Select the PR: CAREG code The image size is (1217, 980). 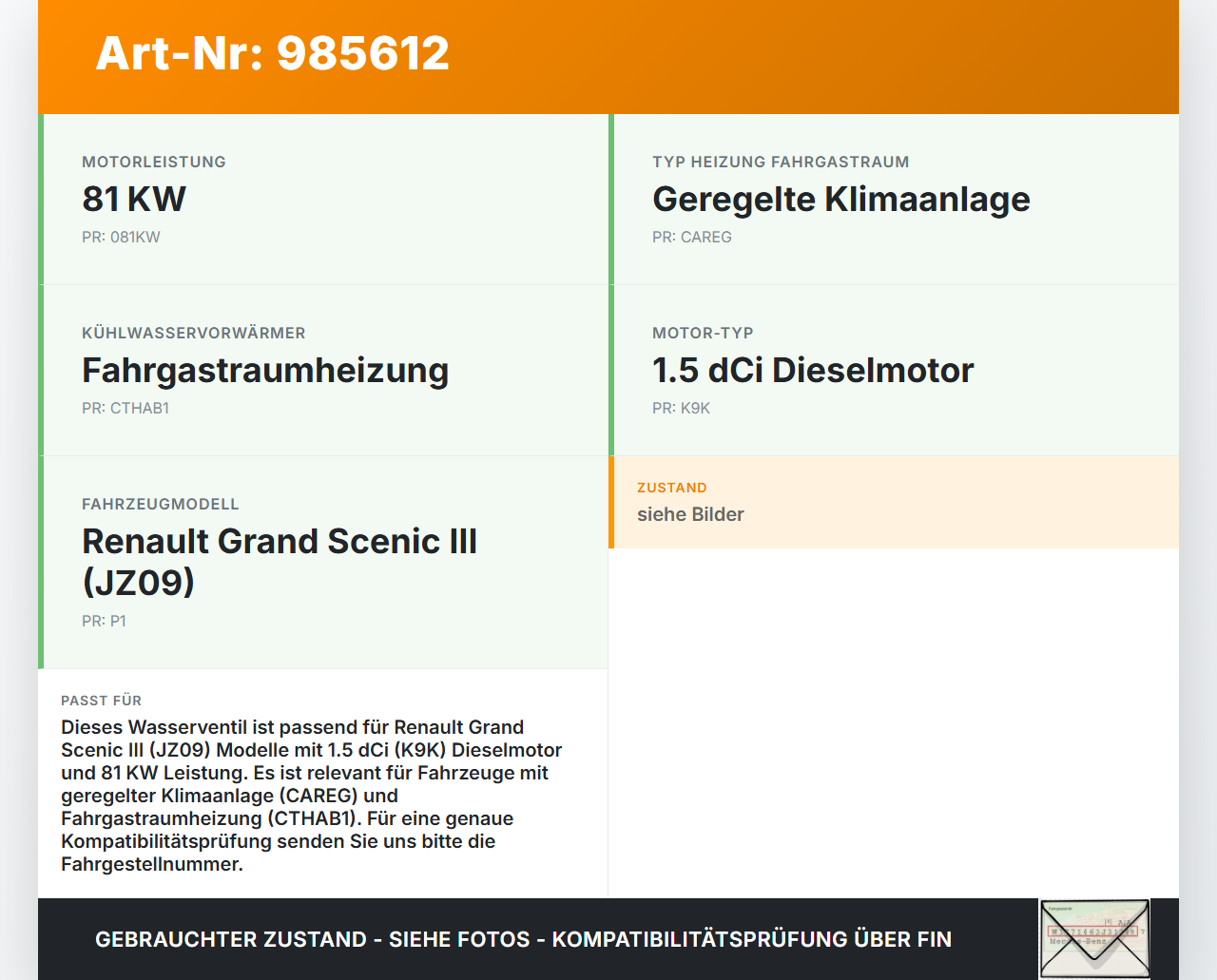pyautogui.click(x=691, y=237)
